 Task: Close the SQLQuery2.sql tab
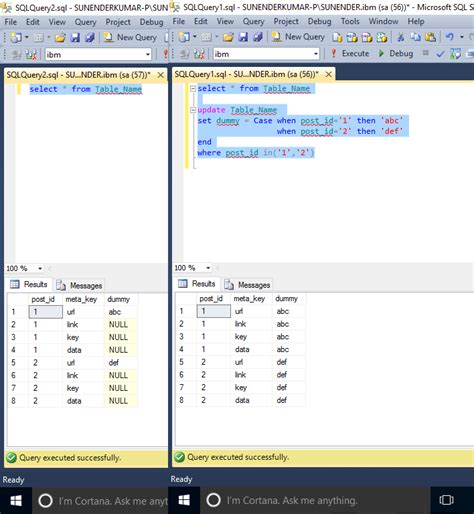(161, 75)
